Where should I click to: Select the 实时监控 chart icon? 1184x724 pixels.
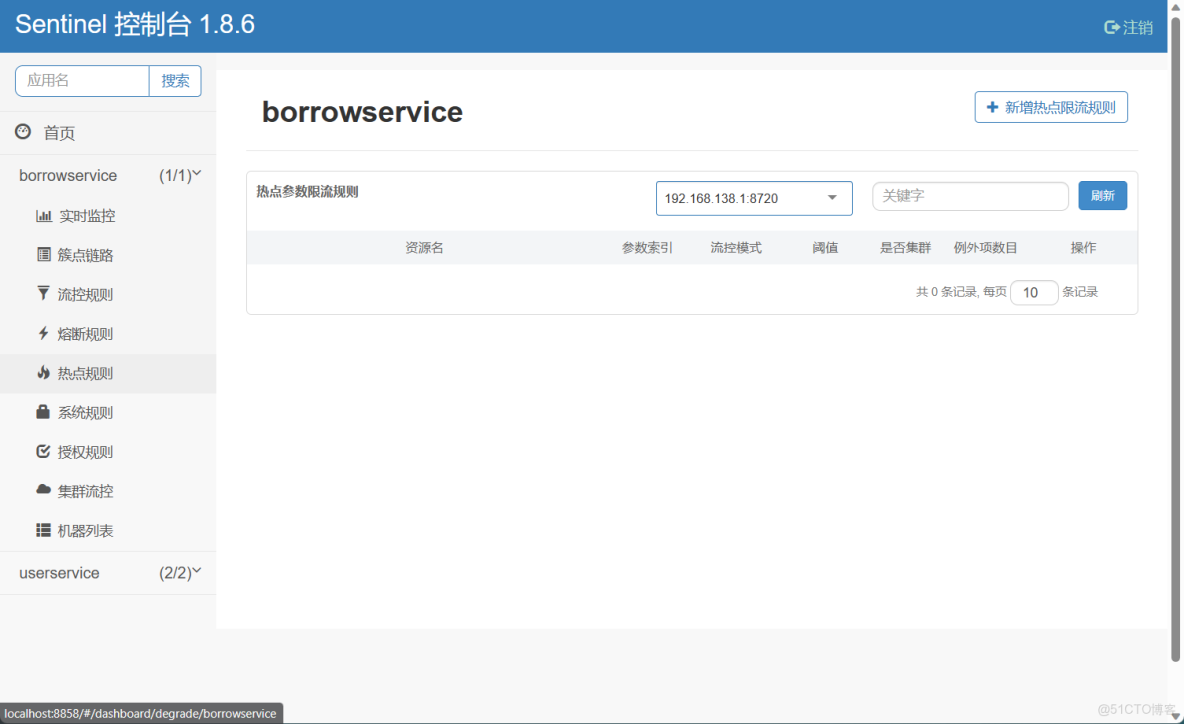pyautogui.click(x=44, y=215)
